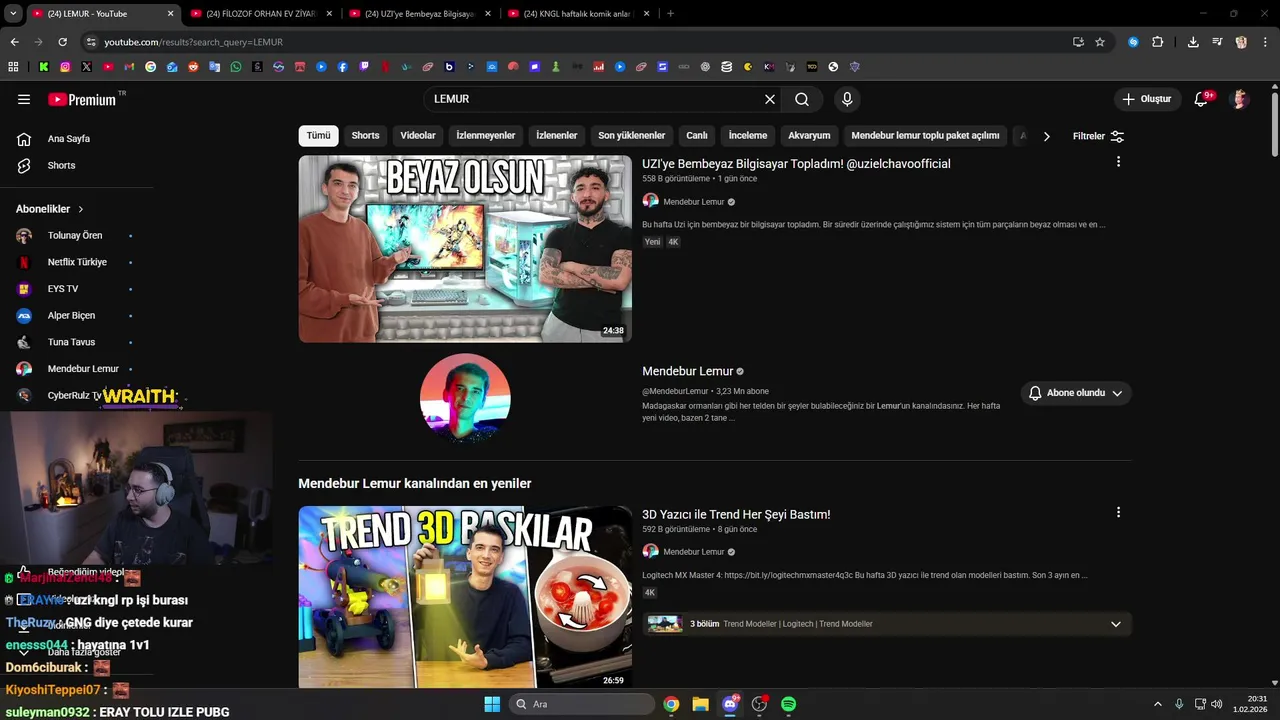Bookmark this page with the star
The height and width of the screenshot is (720, 1280).
point(1100,42)
